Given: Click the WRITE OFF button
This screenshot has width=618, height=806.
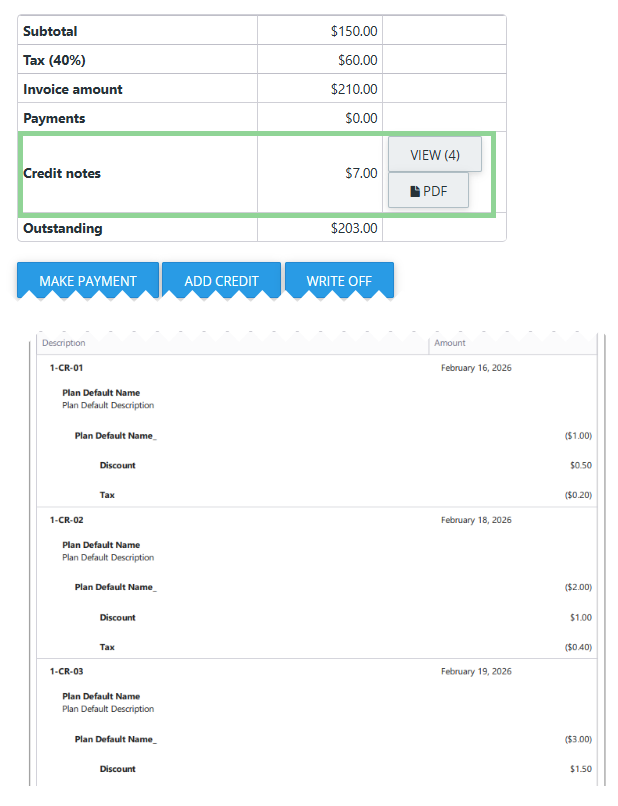Looking at the screenshot, I should 339,281.
